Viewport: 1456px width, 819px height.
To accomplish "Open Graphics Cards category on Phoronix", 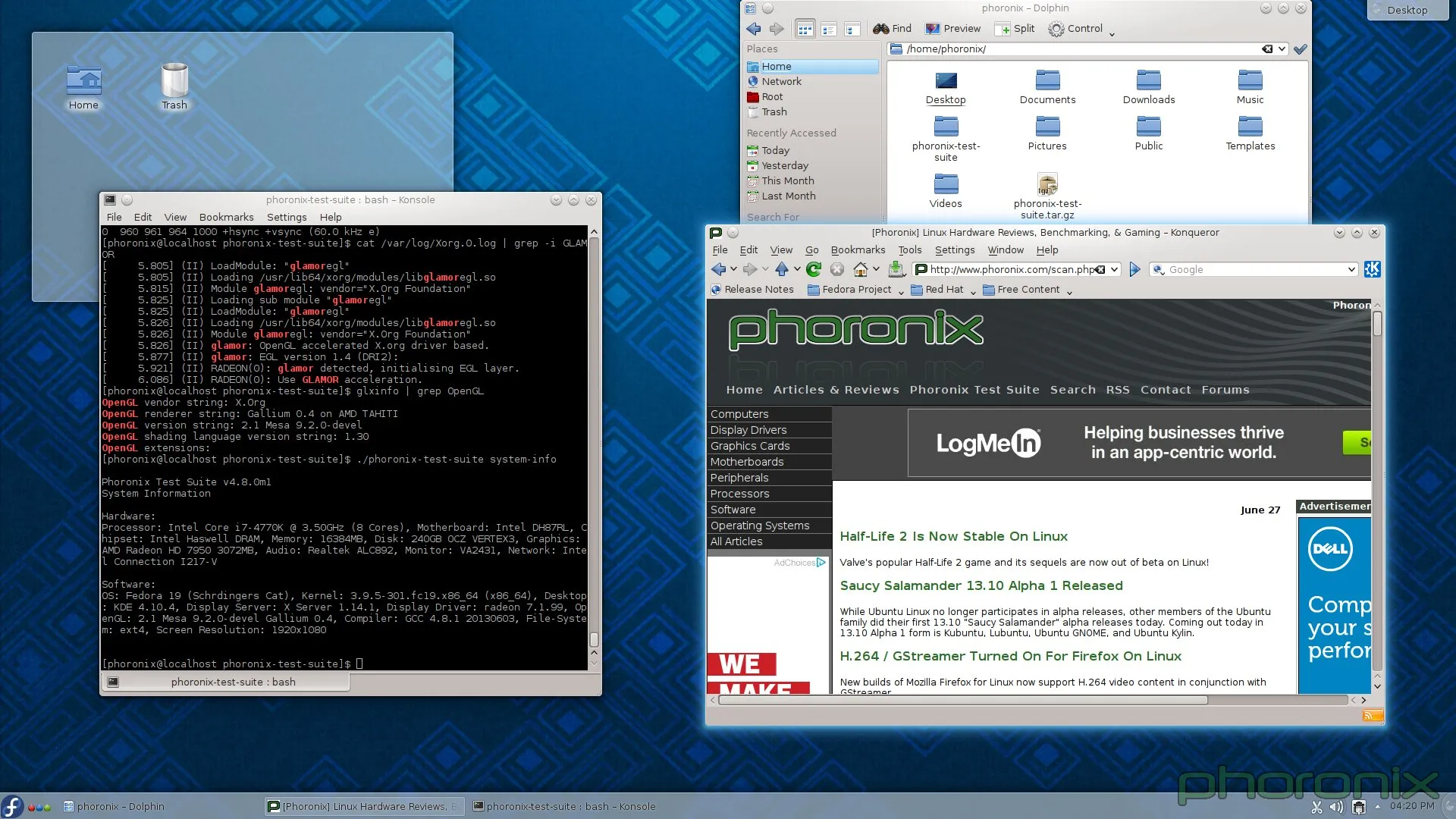I will coord(750,446).
